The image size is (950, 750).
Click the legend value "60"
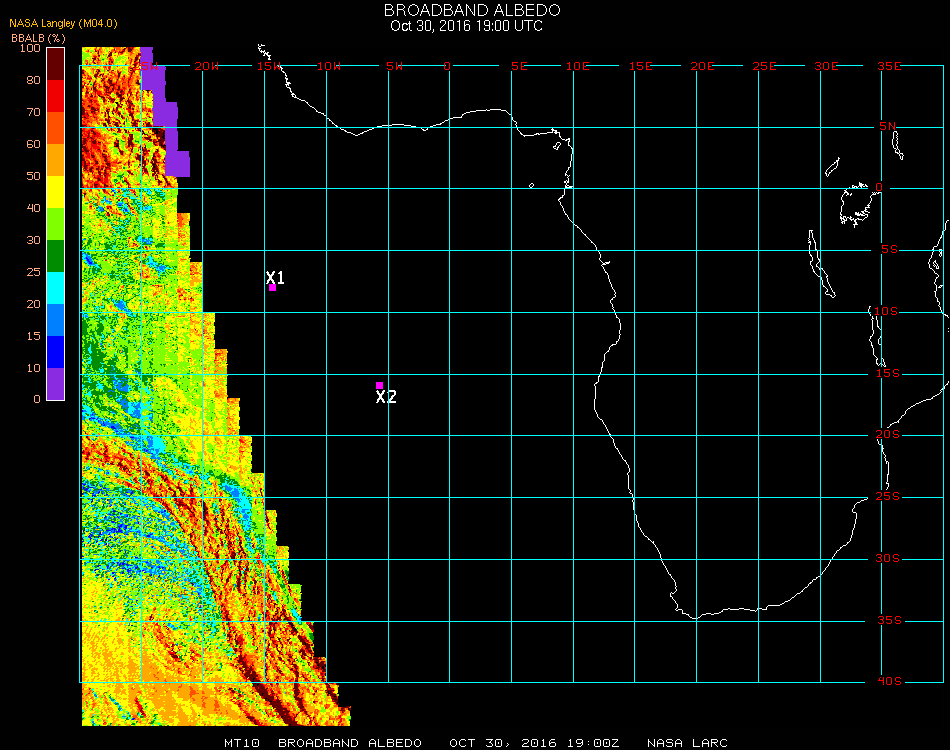(34, 144)
